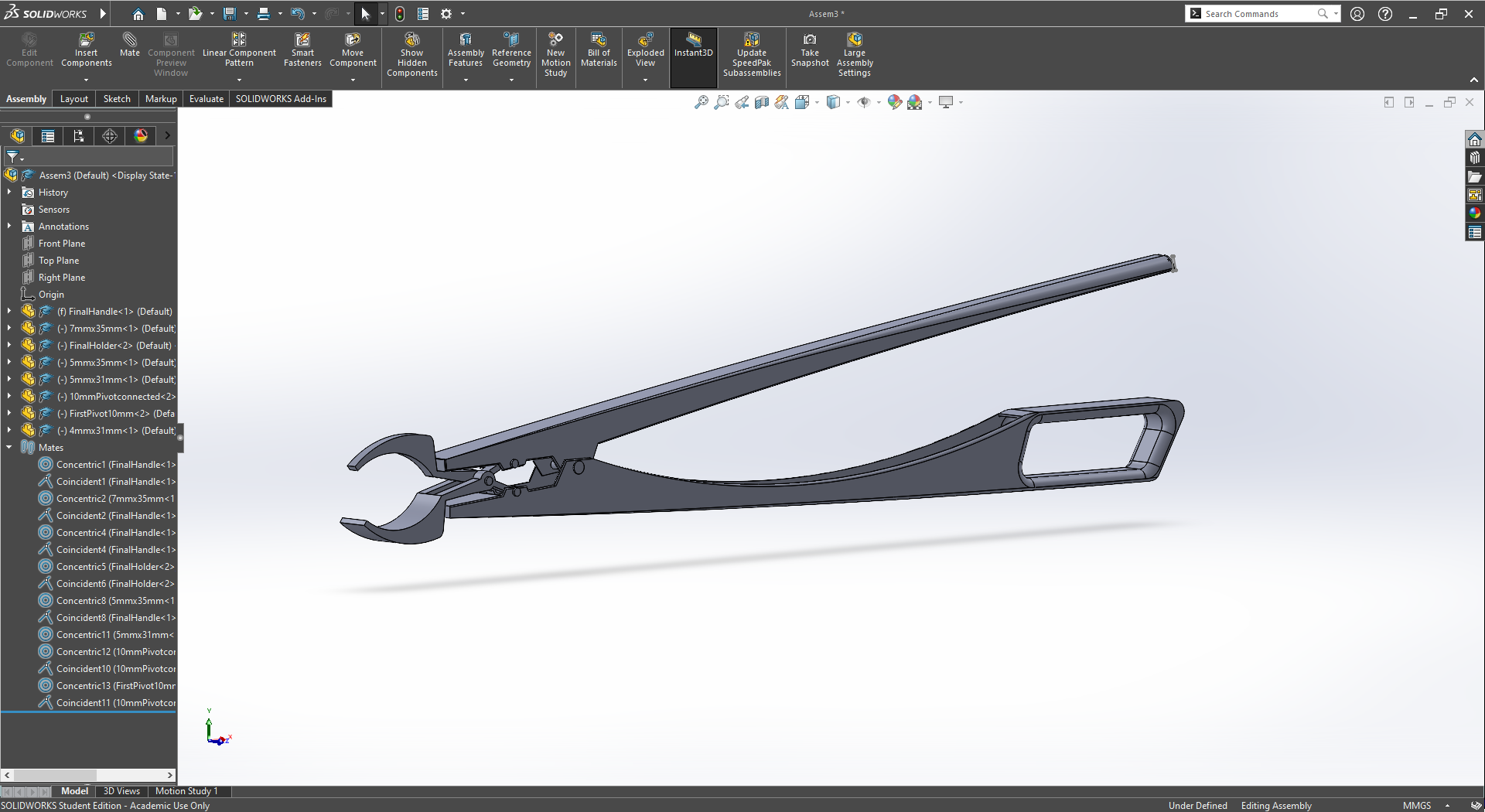Open PropertyManager tab icon
Screen dimensions: 1485x812
pyautogui.click(x=48, y=136)
